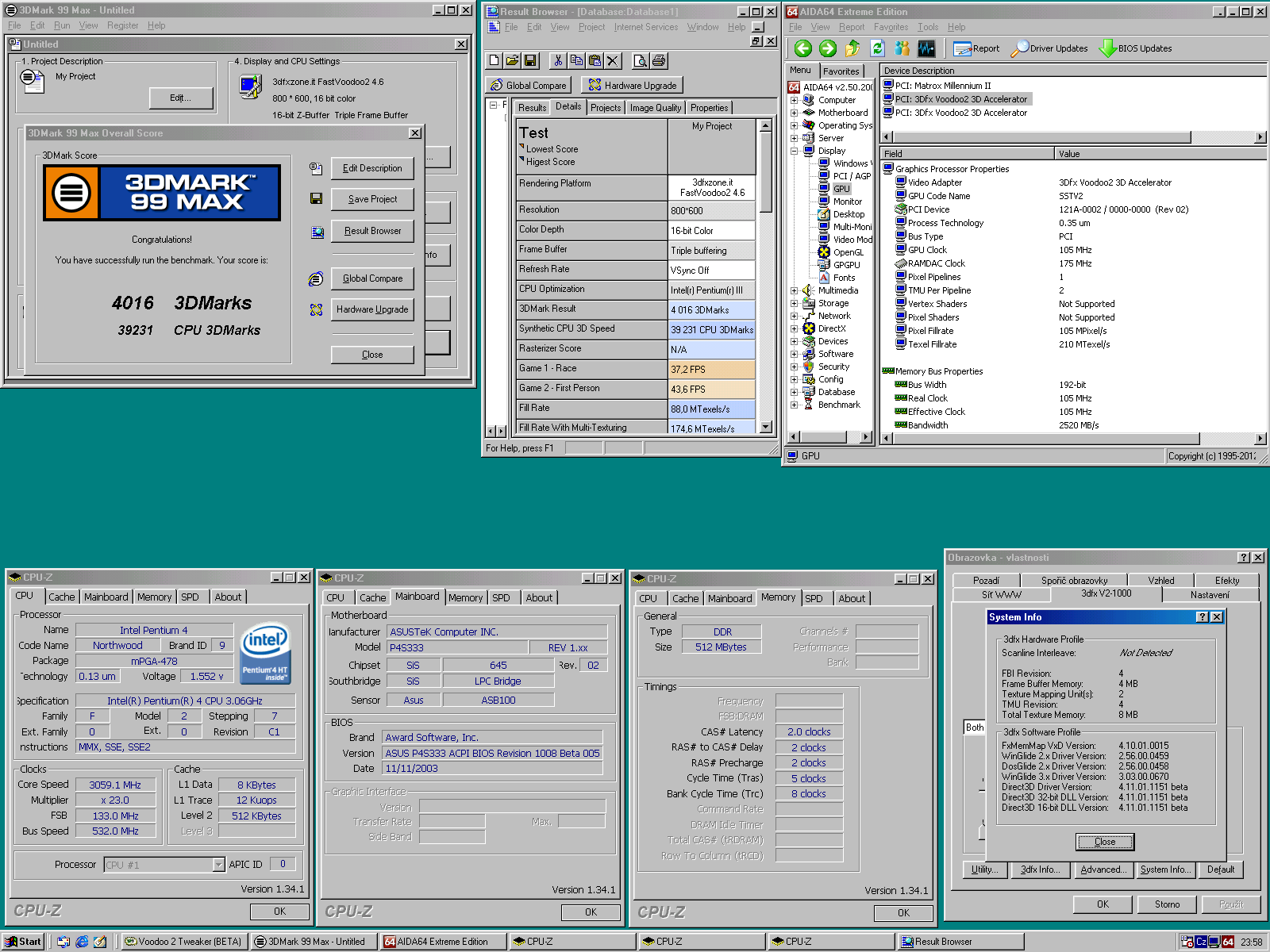Open Tools menu in AIDA64
Screen dimensions: 1270x952
tap(928, 27)
